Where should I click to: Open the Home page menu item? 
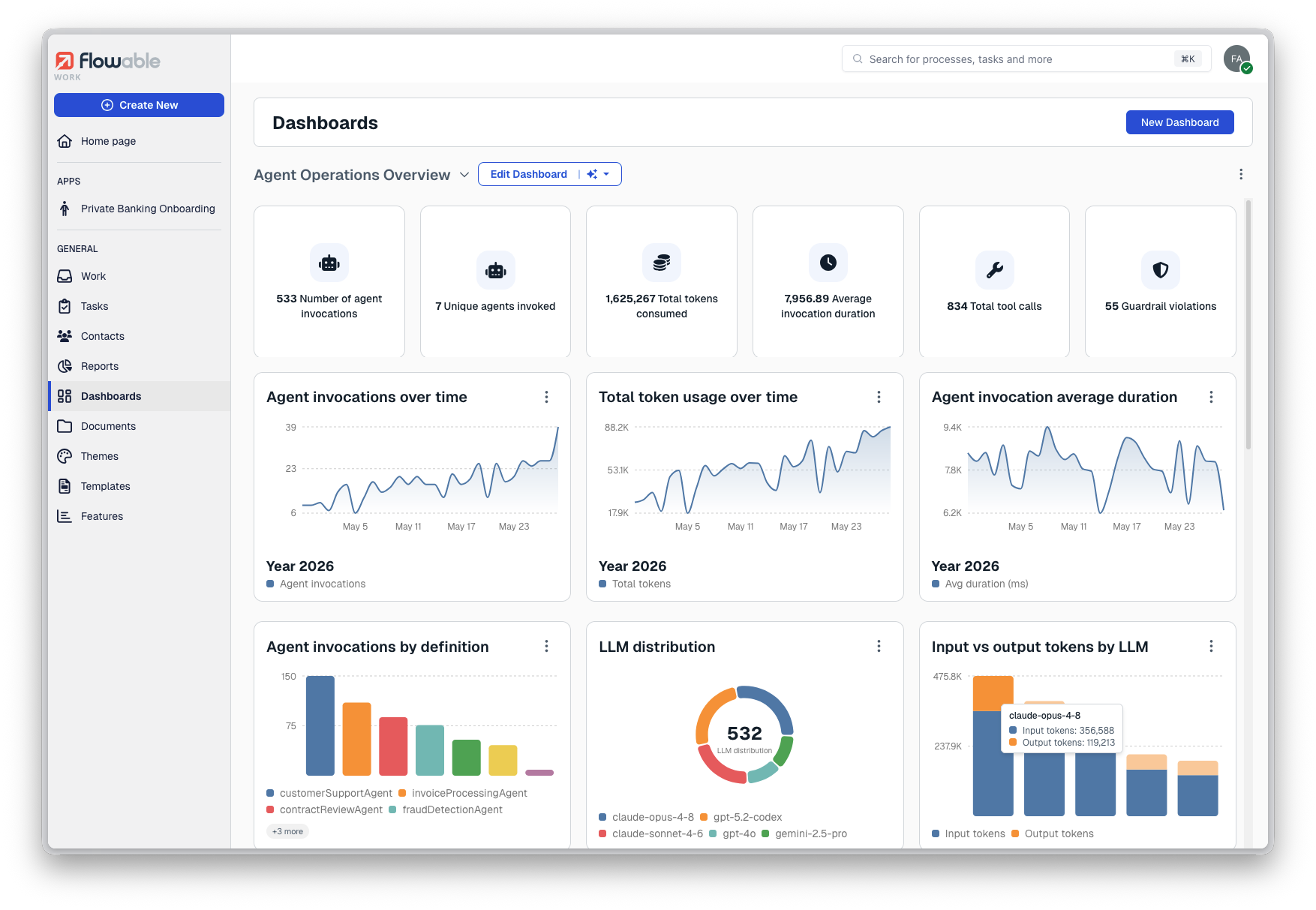[139, 141]
